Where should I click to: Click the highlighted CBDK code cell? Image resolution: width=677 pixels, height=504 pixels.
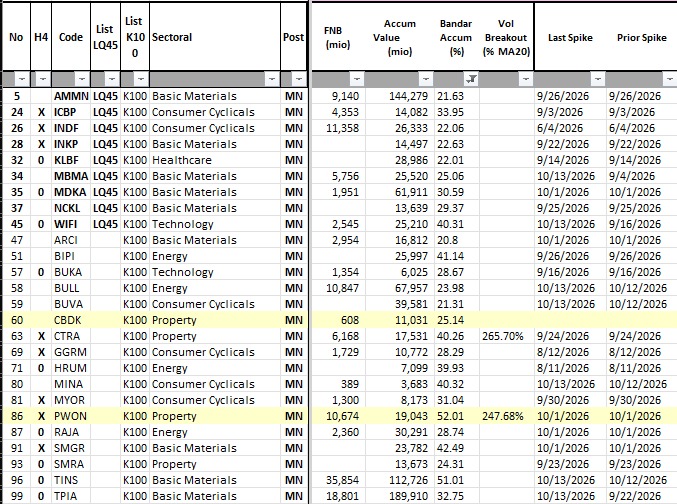[71, 320]
